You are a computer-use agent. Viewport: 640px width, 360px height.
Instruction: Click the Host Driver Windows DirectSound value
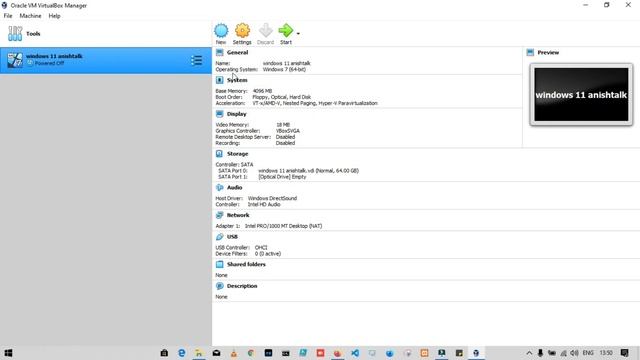[x=272, y=198]
